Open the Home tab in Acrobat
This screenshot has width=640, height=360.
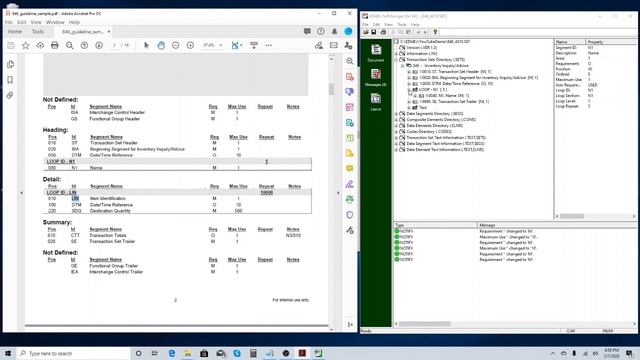(x=15, y=31)
